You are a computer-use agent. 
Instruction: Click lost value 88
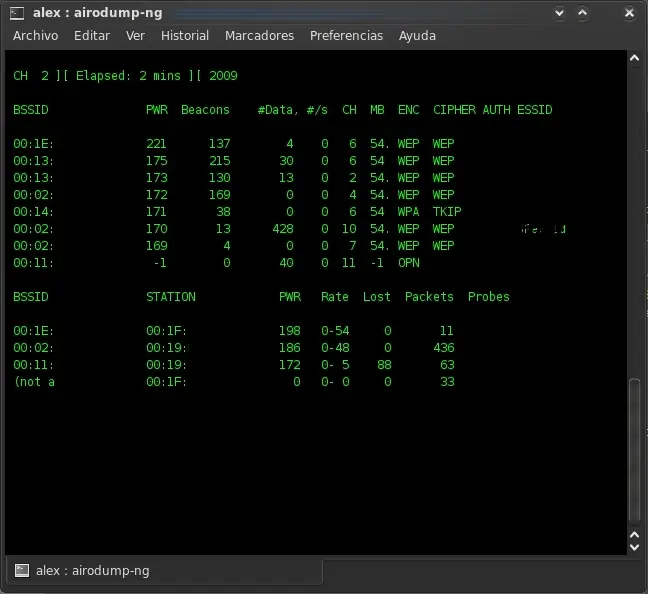(384, 365)
